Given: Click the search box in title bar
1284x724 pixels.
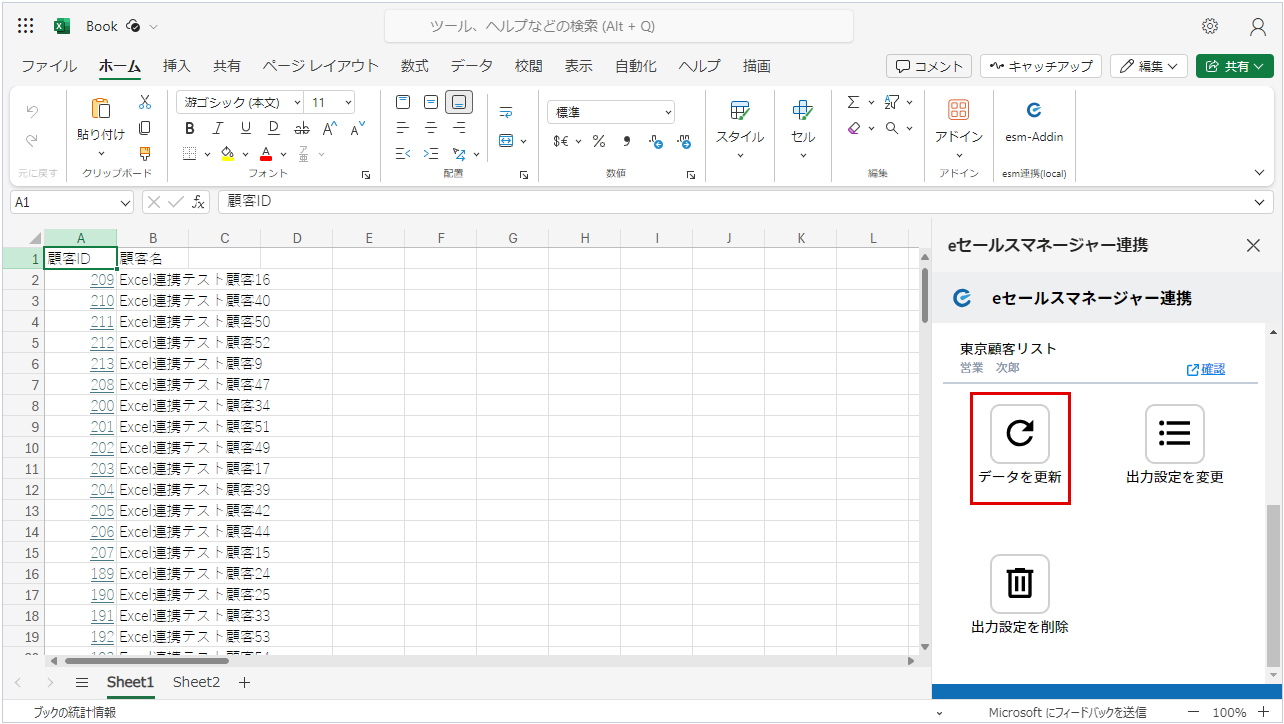Looking at the screenshot, I should 619,26.
